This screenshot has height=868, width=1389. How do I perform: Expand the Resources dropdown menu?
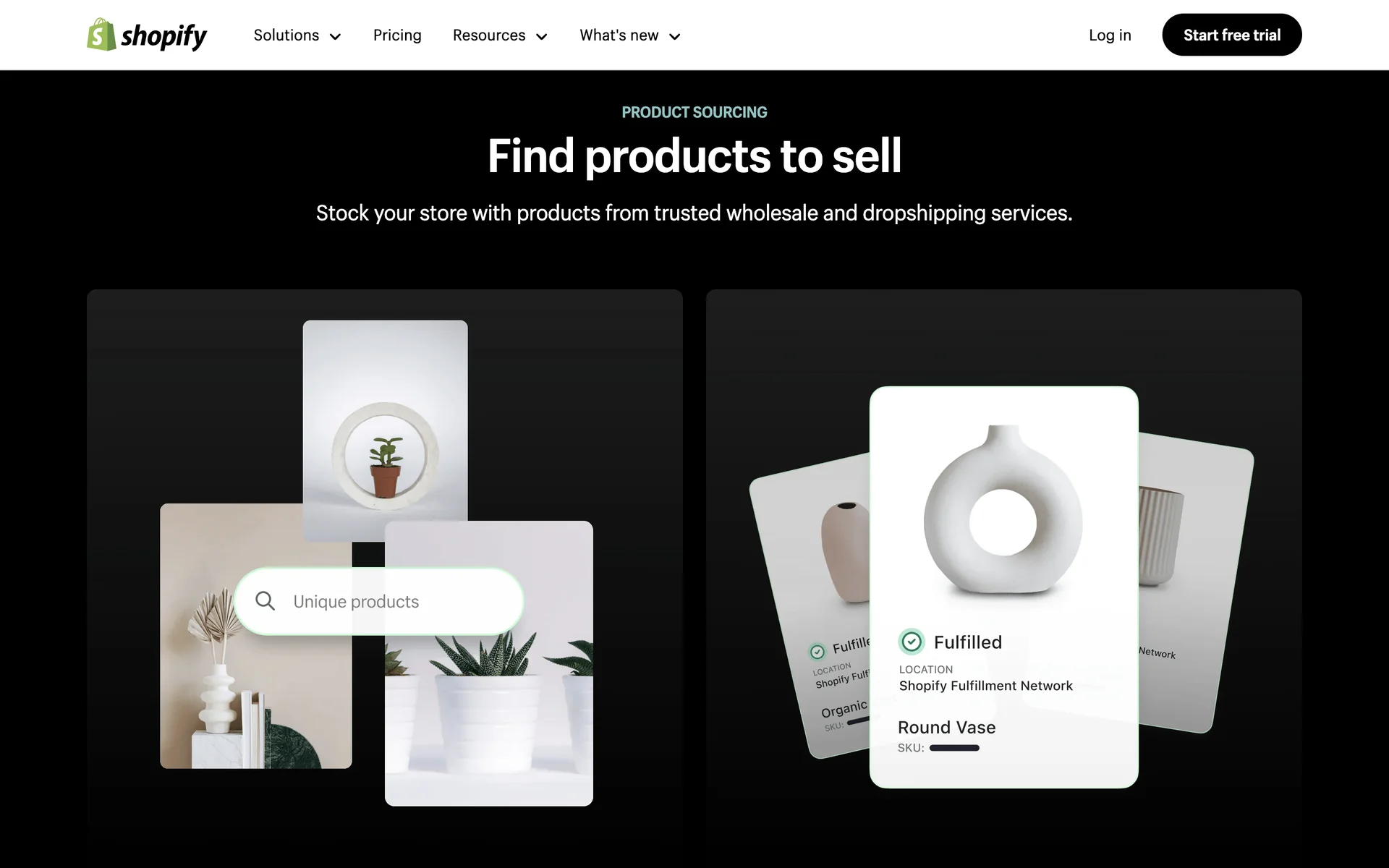click(x=500, y=35)
